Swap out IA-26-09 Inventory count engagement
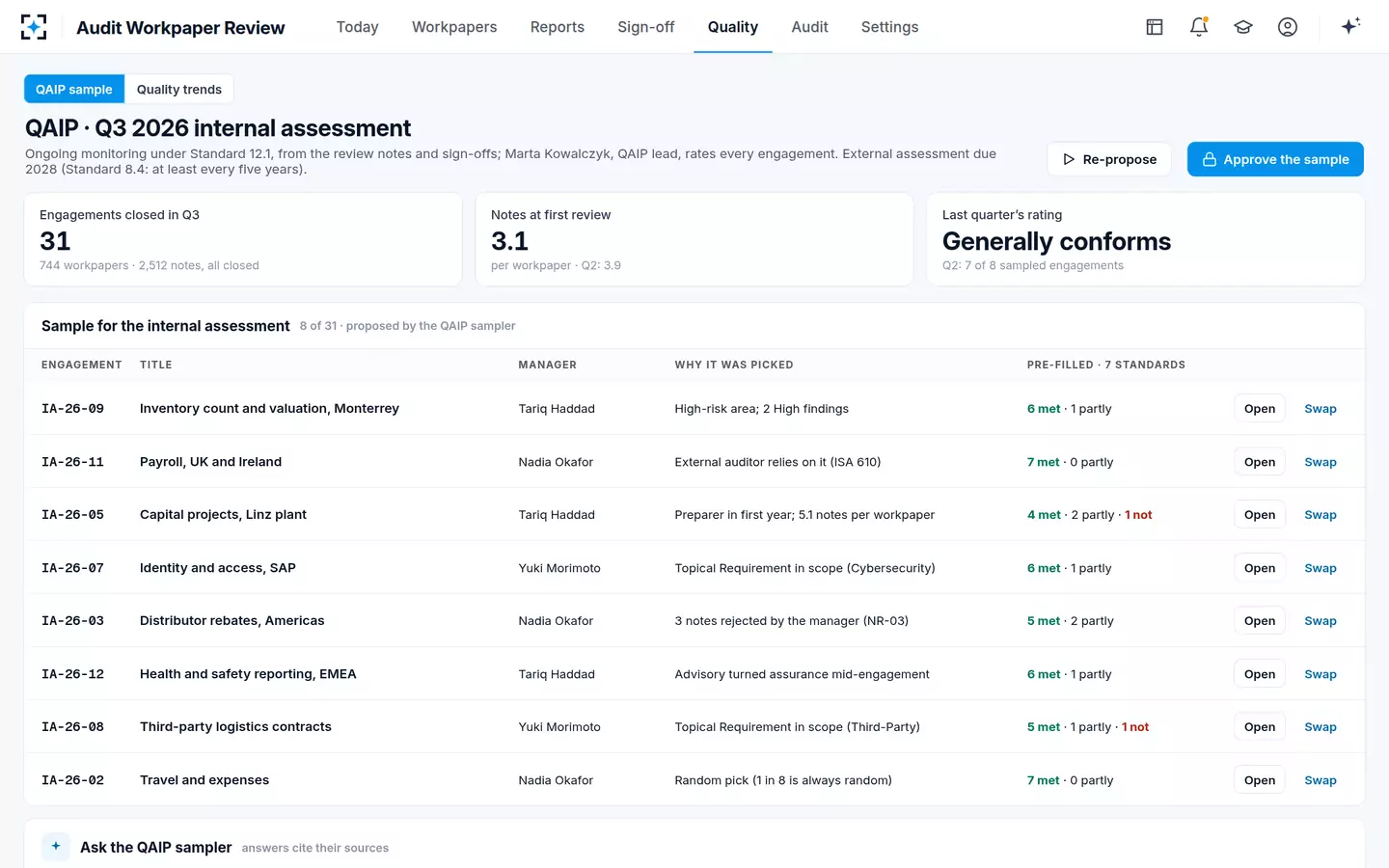 (x=1321, y=409)
